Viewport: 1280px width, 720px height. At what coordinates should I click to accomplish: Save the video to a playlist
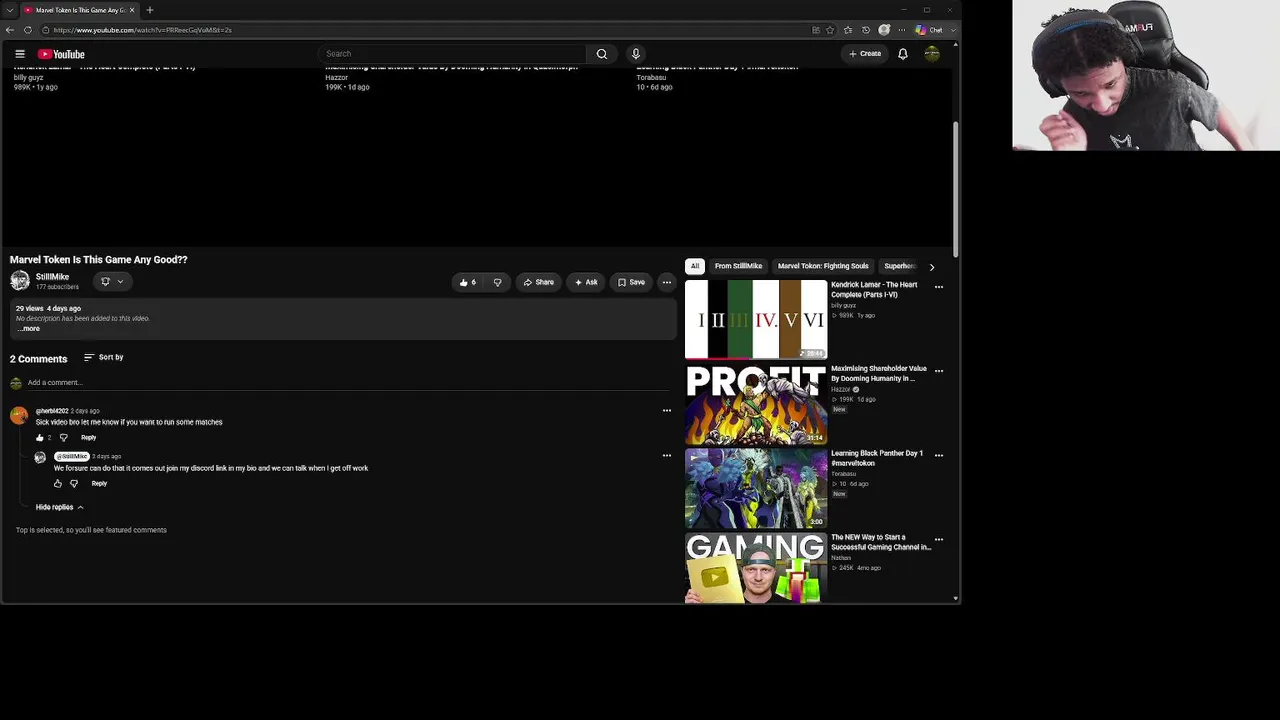click(631, 282)
